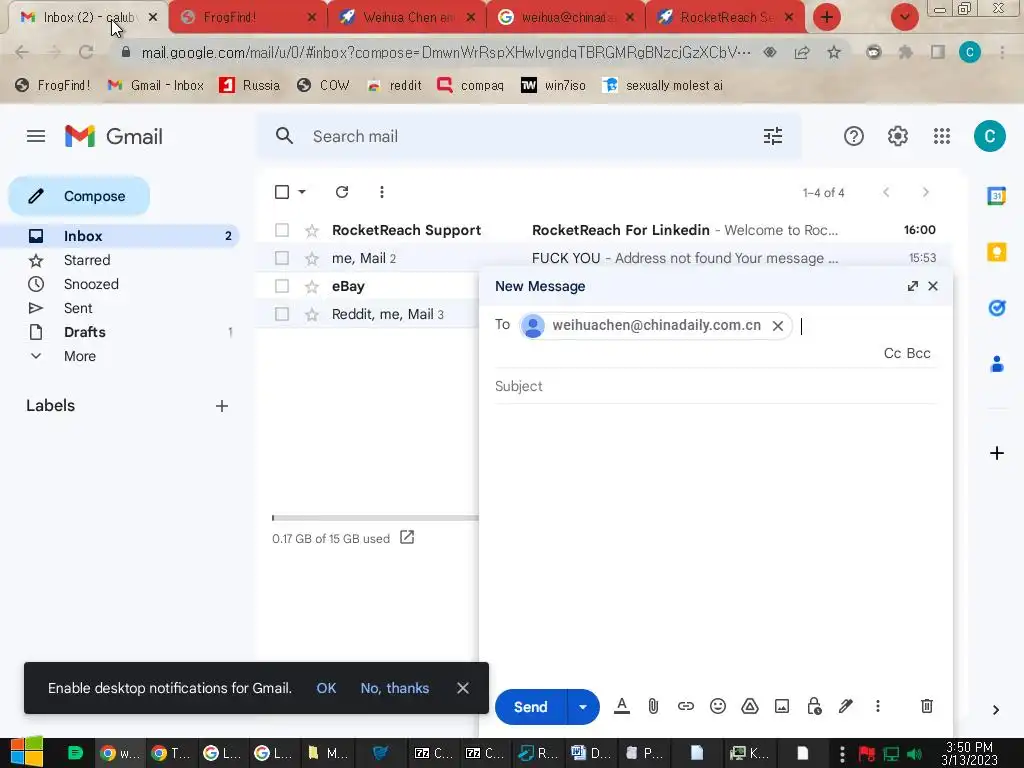Discard draft trash icon
This screenshot has width=1024, height=768.
pos(927,706)
